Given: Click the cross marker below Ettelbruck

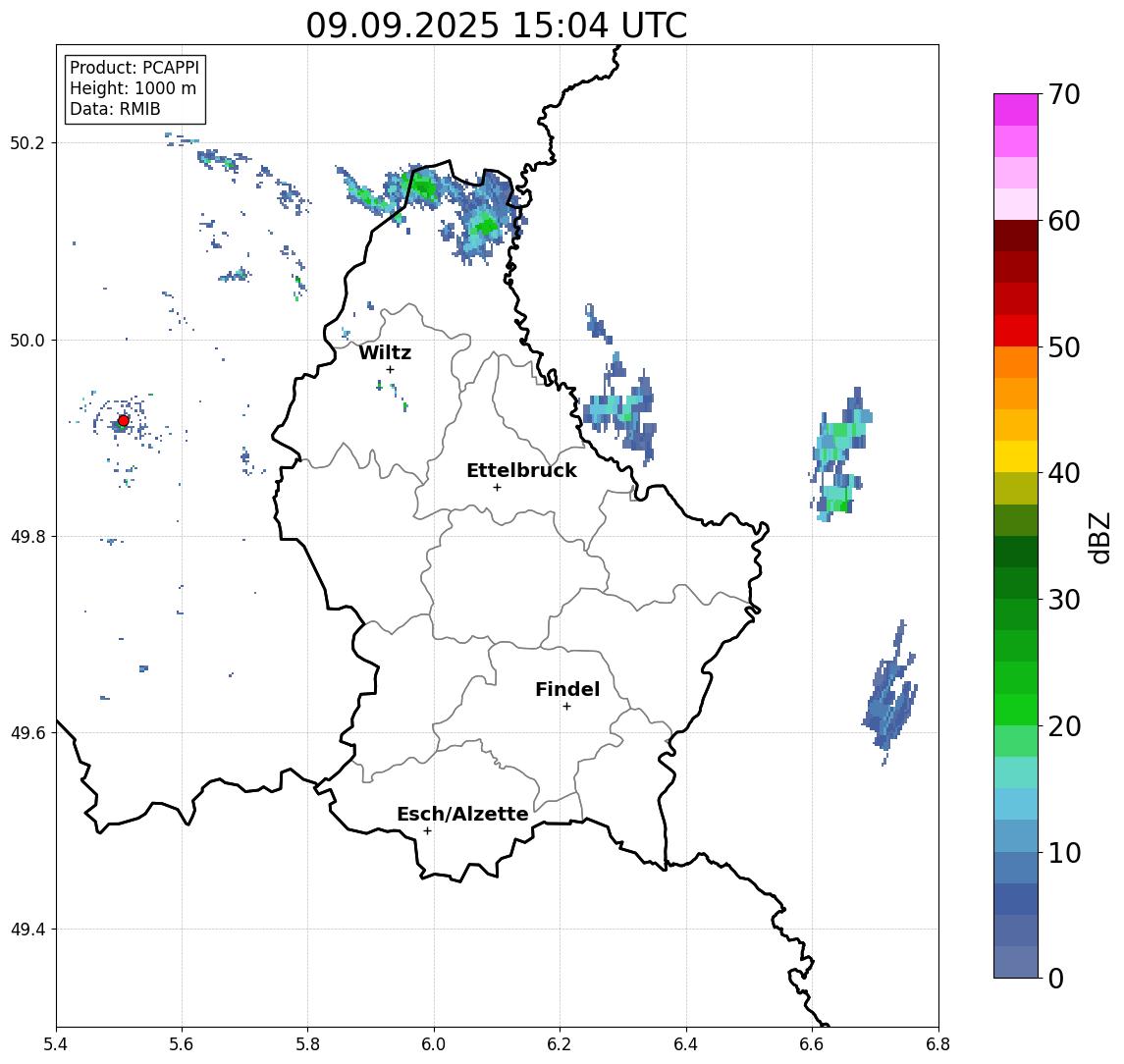Looking at the screenshot, I should [497, 488].
